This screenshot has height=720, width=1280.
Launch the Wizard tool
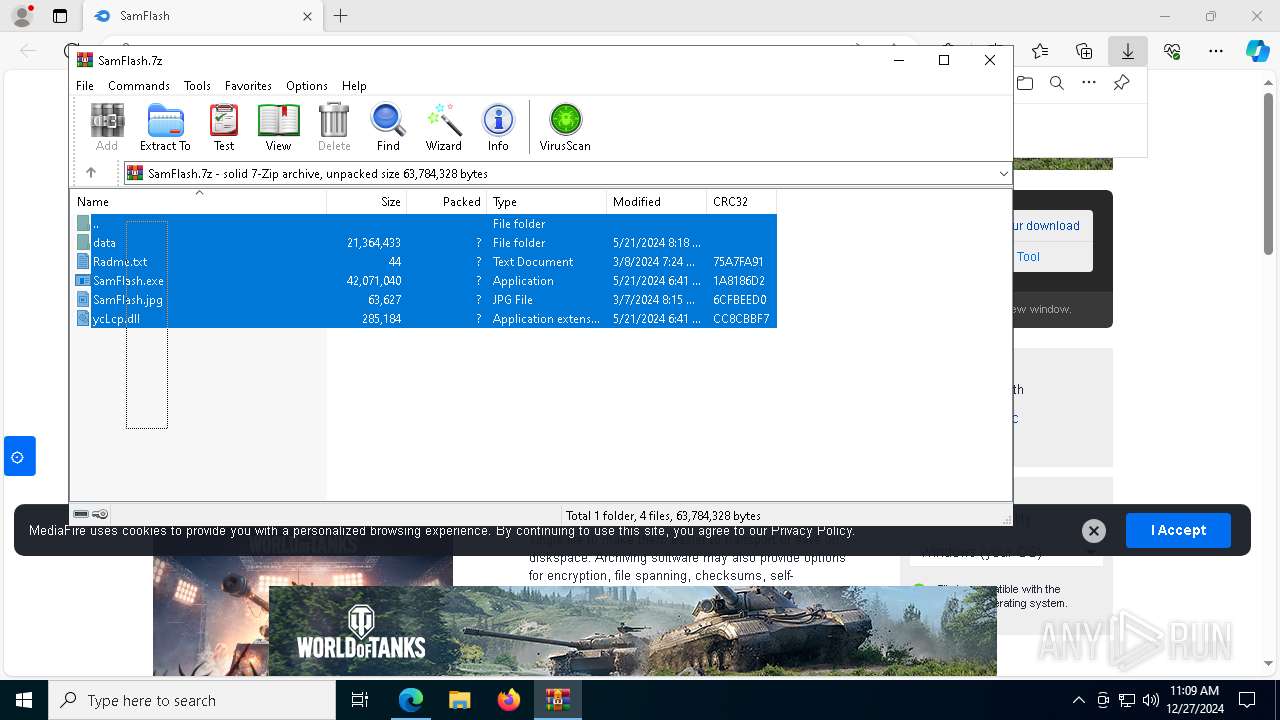click(443, 127)
